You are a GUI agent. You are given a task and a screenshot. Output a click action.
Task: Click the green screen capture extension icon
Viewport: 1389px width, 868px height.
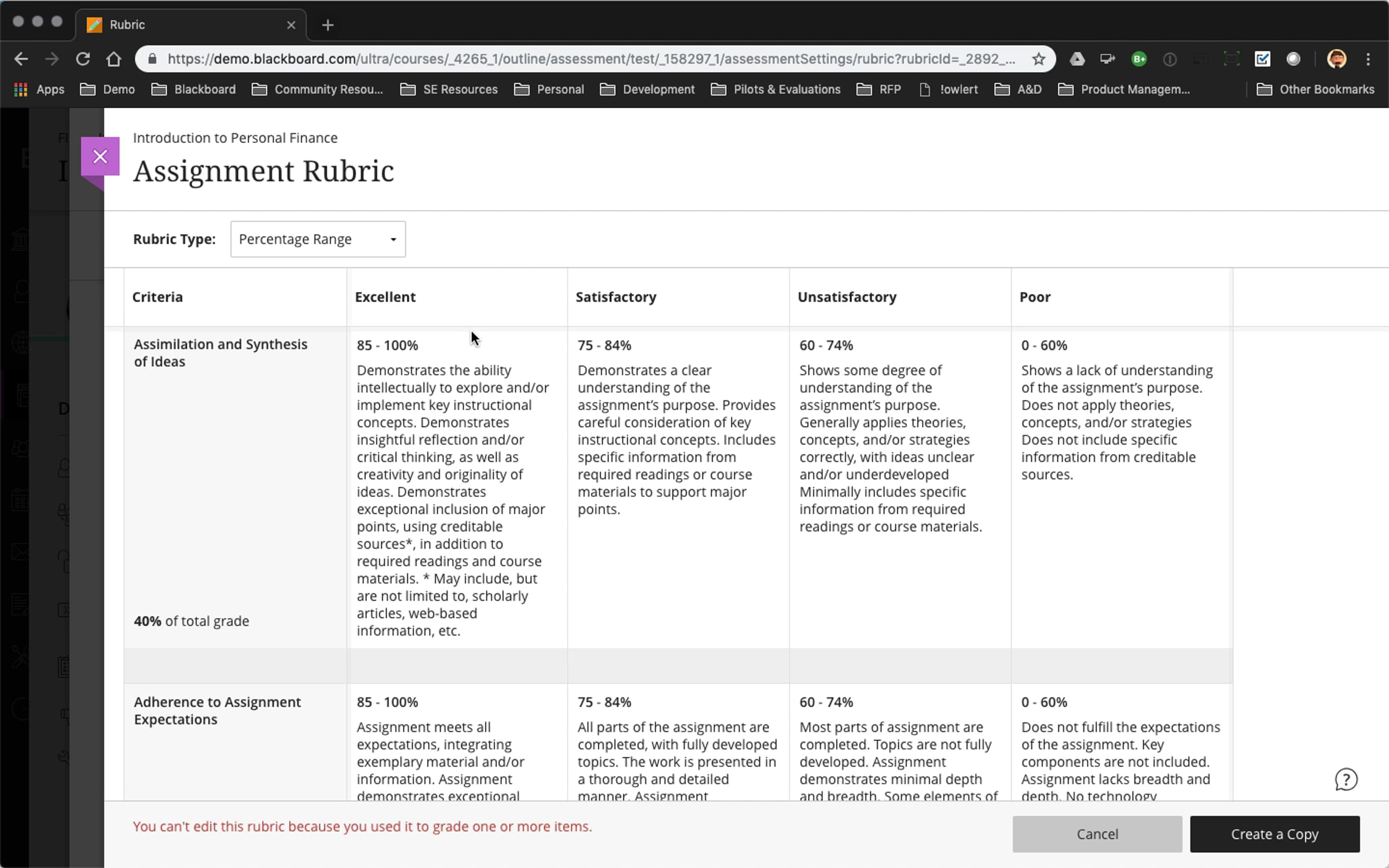coord(1232,59)
